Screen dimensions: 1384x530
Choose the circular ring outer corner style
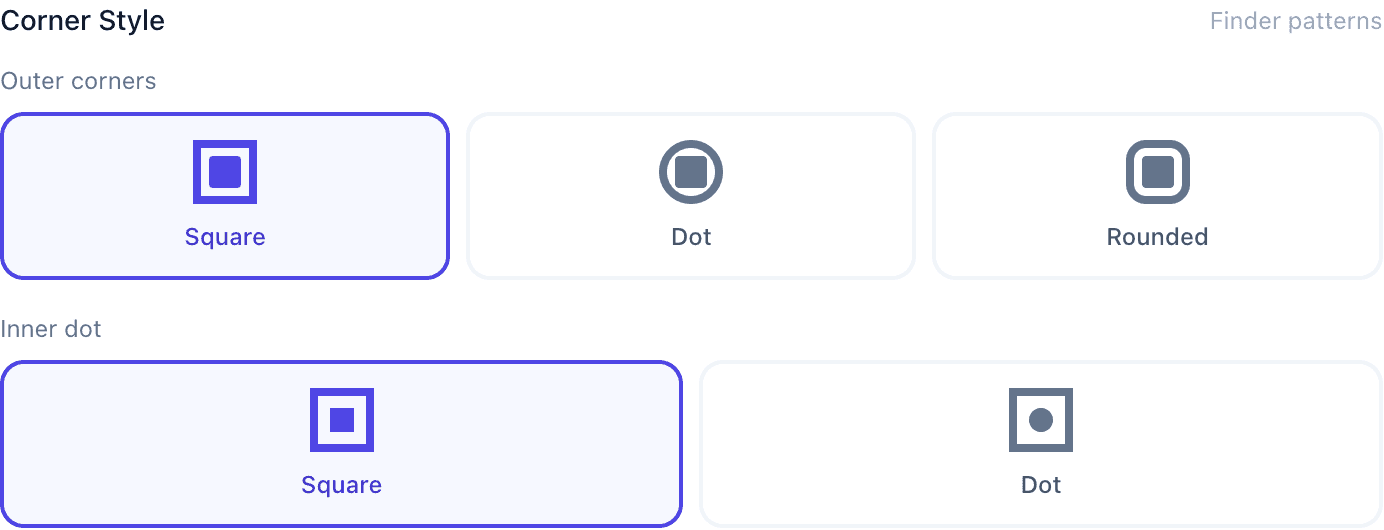(691, 196)
